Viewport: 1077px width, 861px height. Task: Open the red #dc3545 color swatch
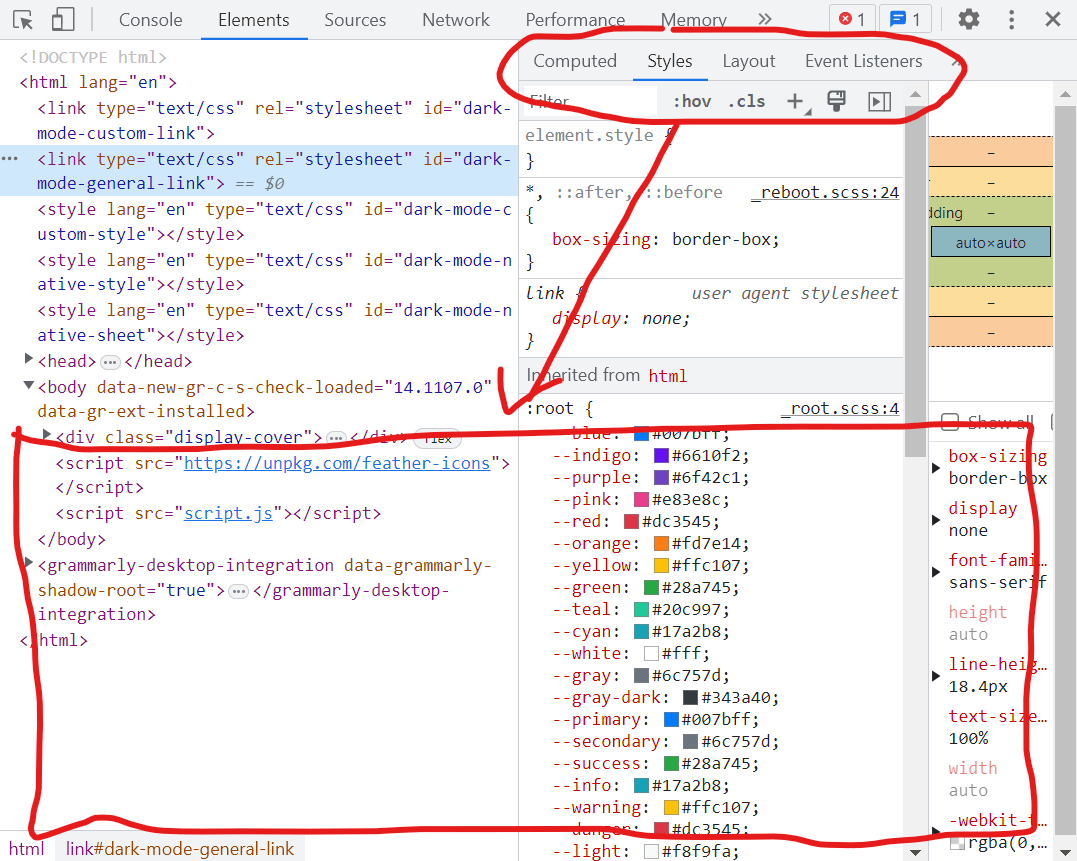[x=631, y=522]
